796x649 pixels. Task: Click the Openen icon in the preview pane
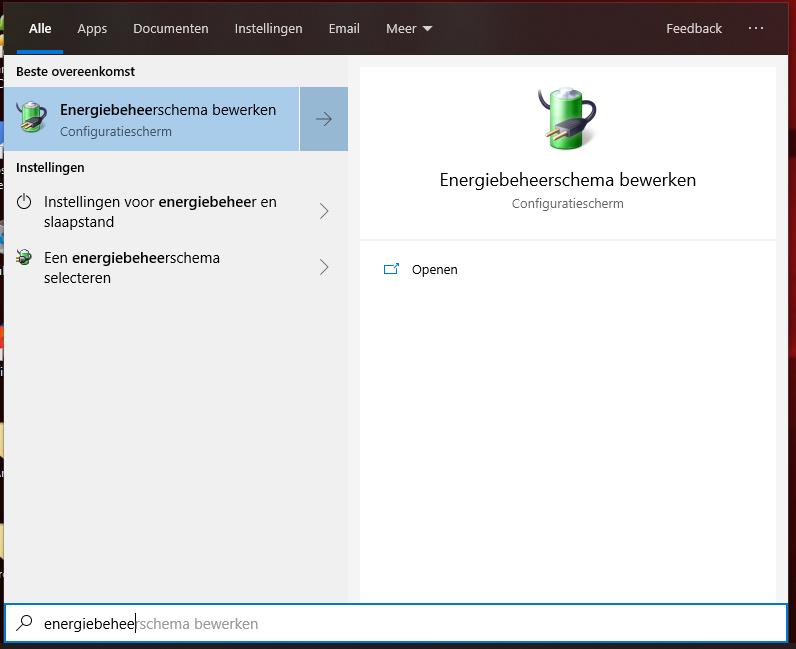coord(392,269)
